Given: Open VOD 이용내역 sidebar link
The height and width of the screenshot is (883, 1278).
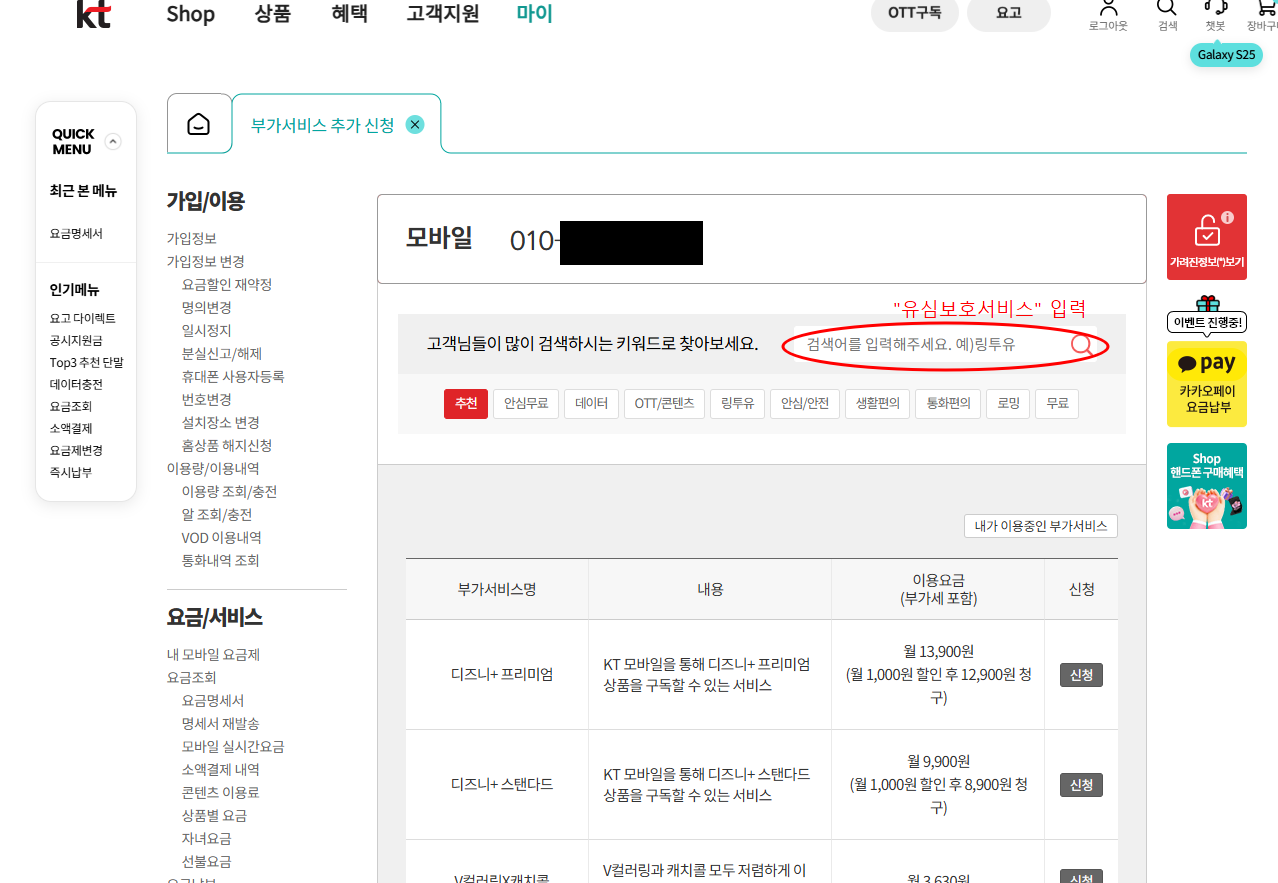Looking at the screenshot, I should (221, 538).
